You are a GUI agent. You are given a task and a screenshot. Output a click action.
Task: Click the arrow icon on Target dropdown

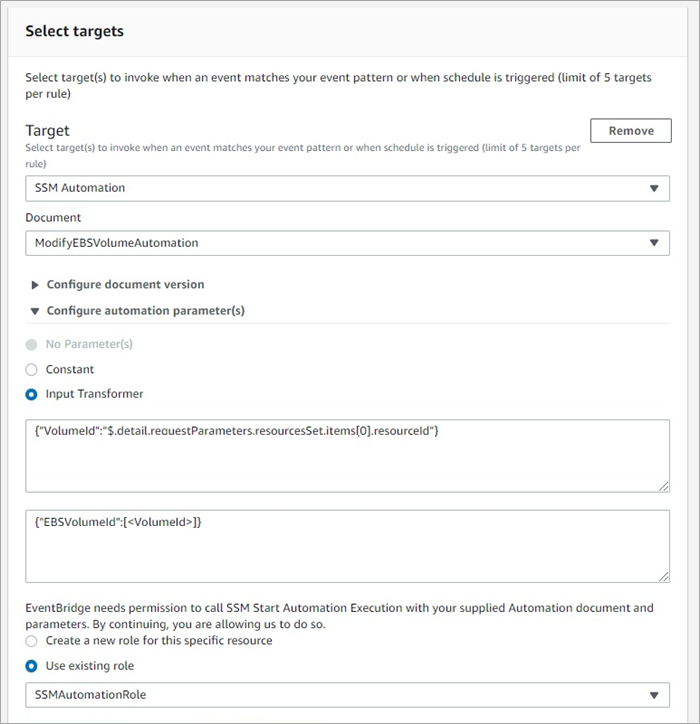654,188
